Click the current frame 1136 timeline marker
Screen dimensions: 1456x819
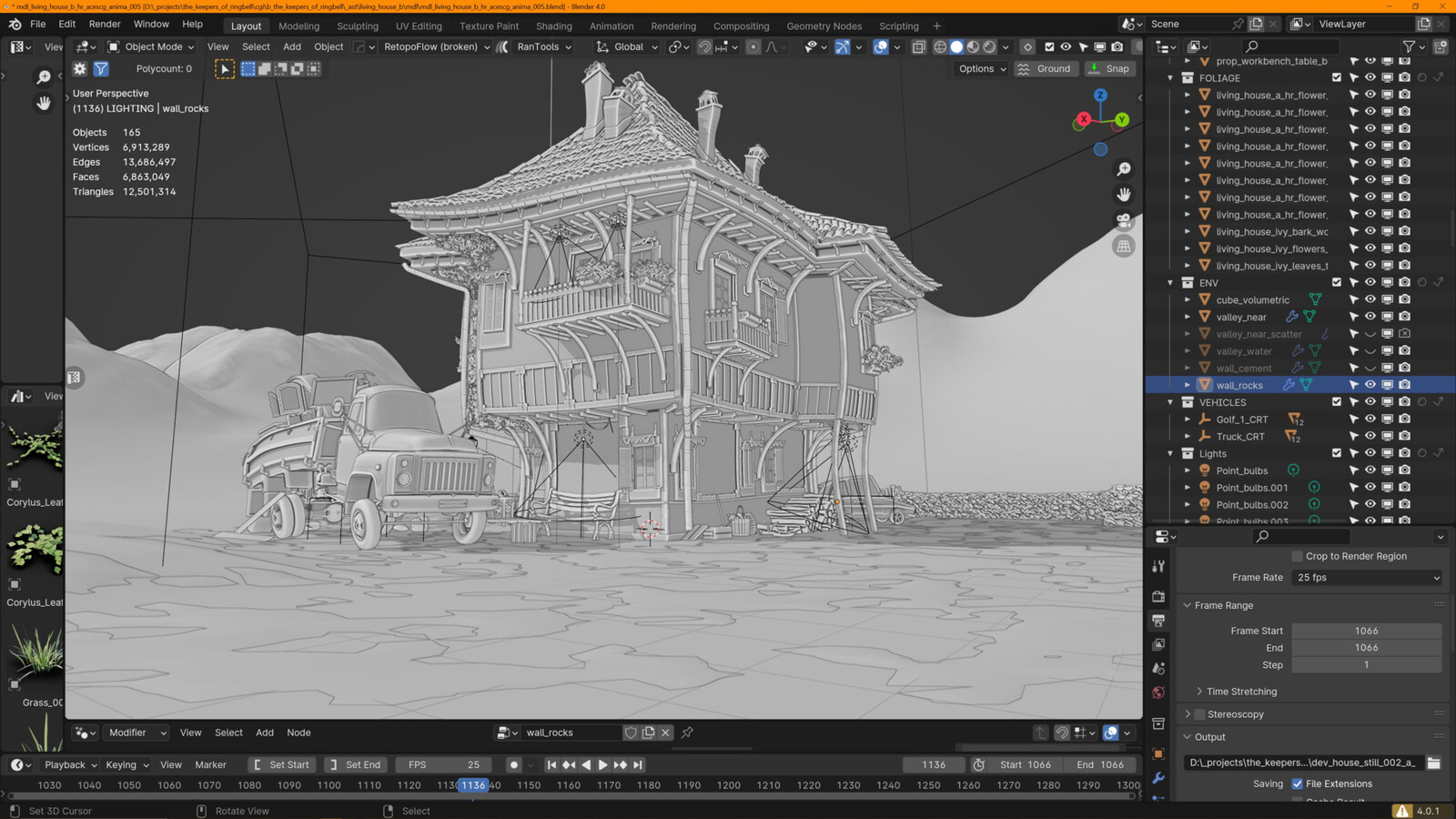pyautogui.click(x=473, y=785)
